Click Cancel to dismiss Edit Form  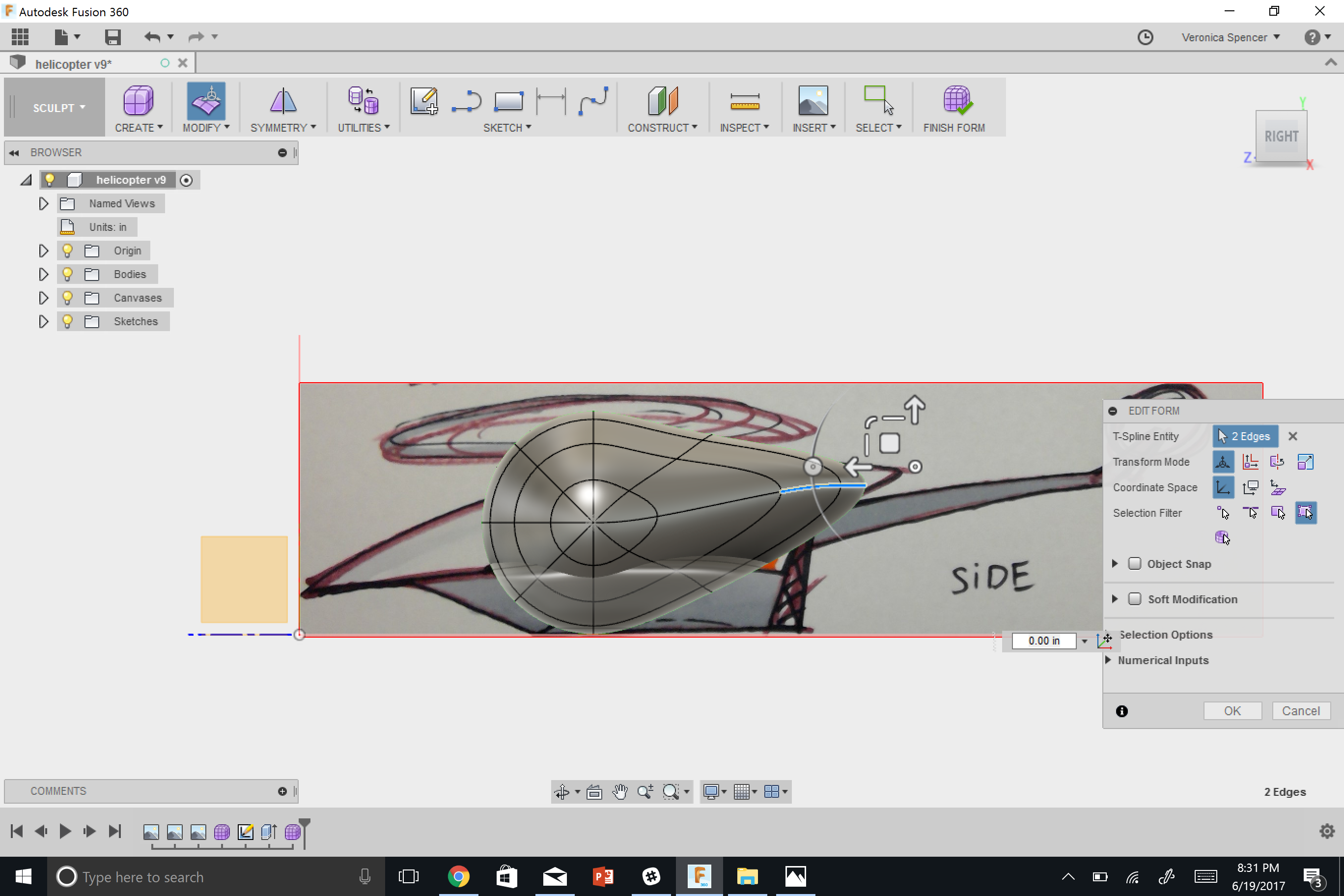click(x=1302, y=710)
